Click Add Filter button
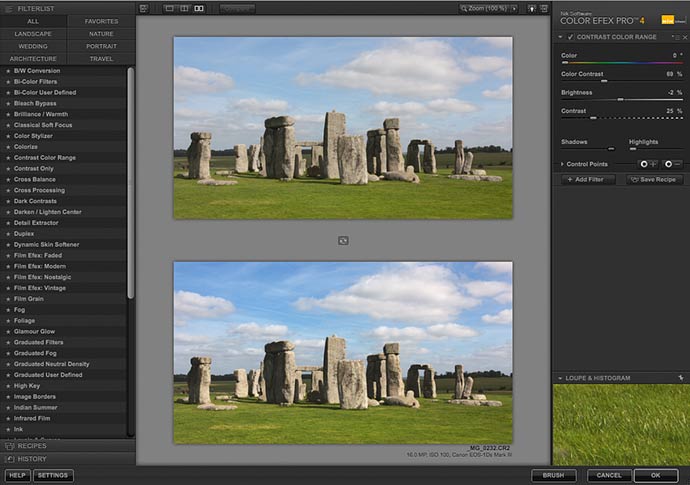The height and width of the screenshot is (485, 690). [586, 180]
